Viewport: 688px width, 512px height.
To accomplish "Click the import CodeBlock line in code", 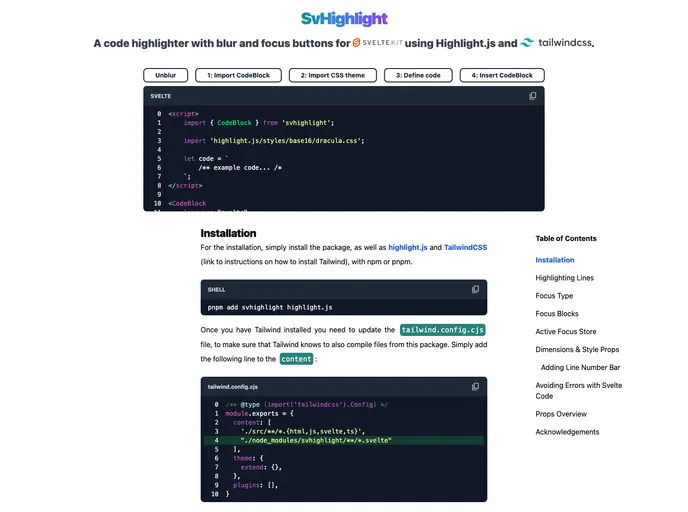I will pos(259,123).
